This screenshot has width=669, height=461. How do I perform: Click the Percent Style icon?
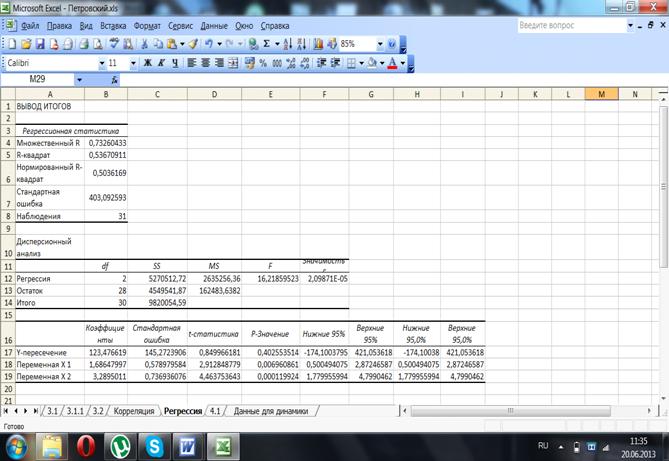263,63
